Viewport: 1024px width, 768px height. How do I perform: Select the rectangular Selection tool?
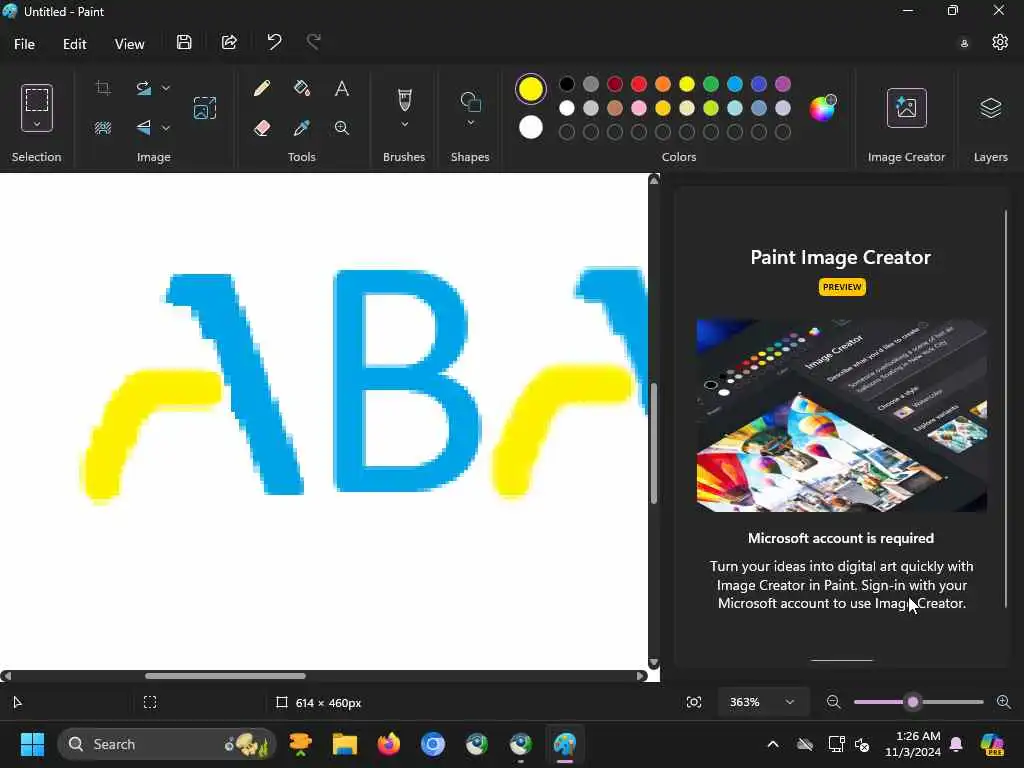37,100
